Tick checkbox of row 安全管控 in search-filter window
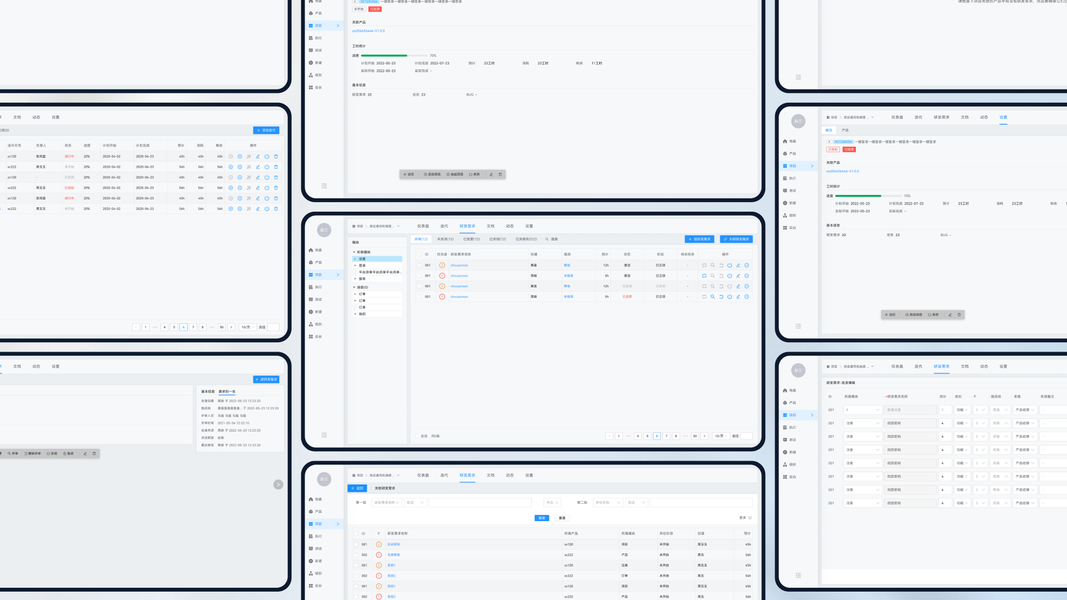Viewport: 1067px width, 600px height. (356, 544)
